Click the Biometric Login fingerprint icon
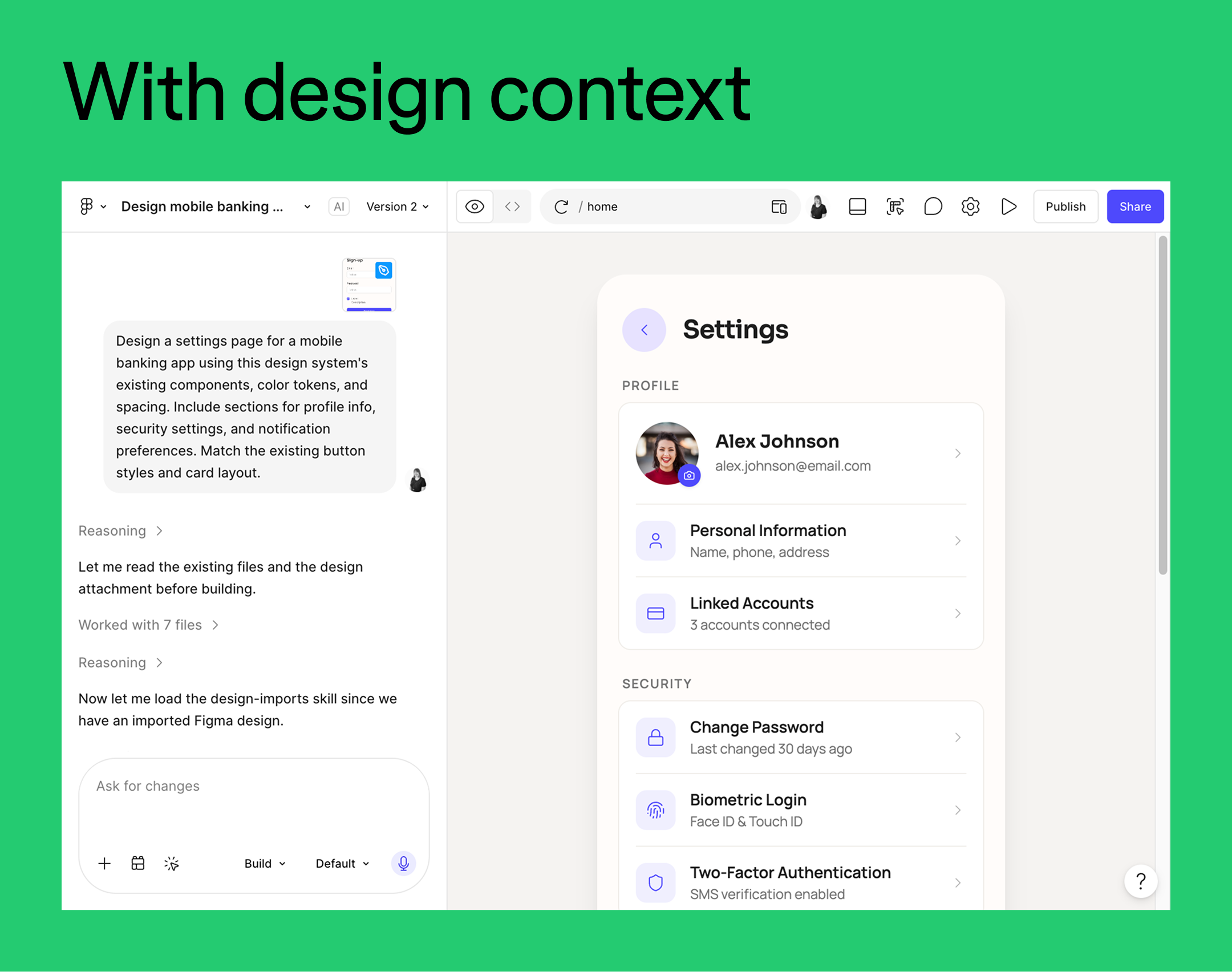This screenshot has height=972, width=1232. [655, 810]
